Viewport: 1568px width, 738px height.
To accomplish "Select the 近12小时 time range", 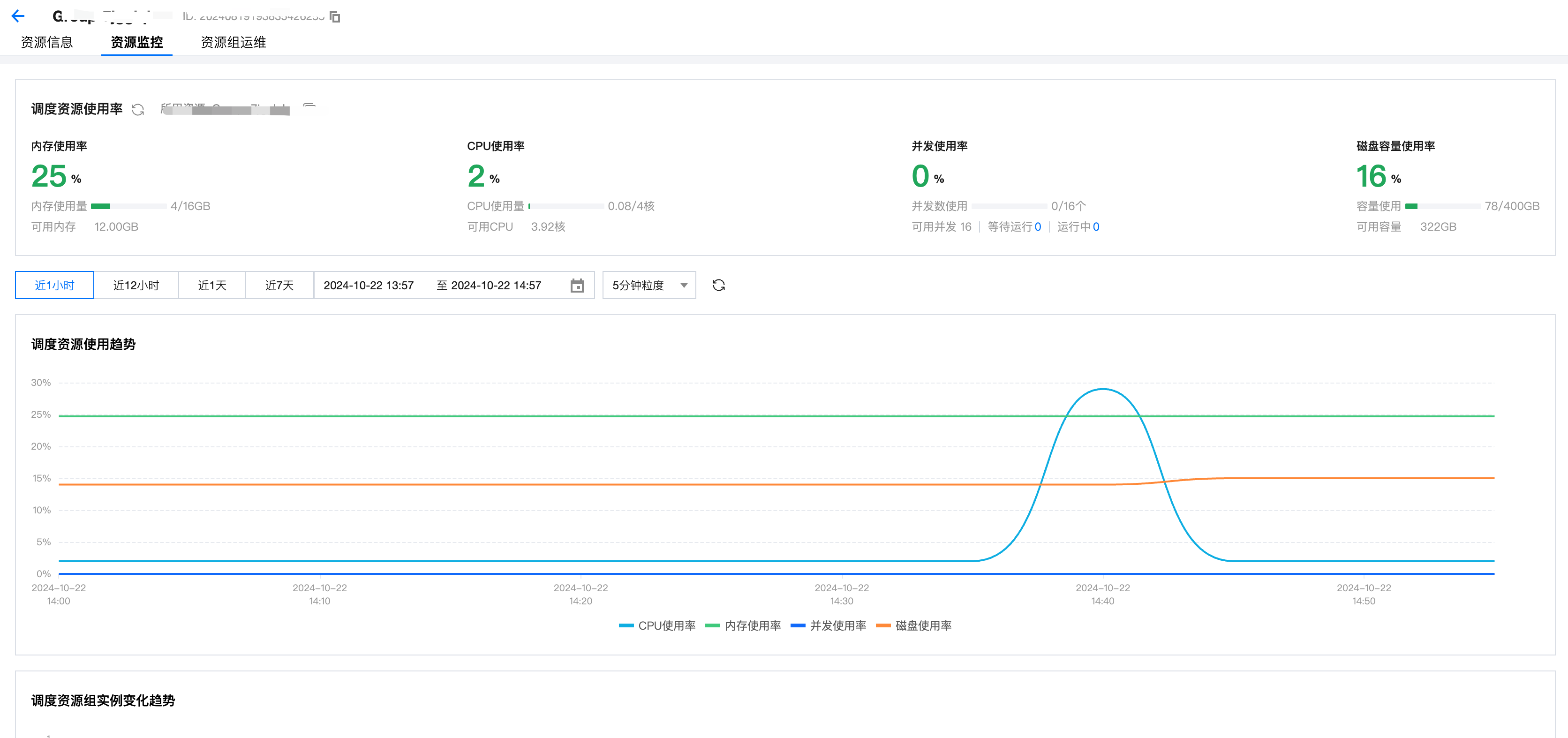I will [x=136, y=286].
